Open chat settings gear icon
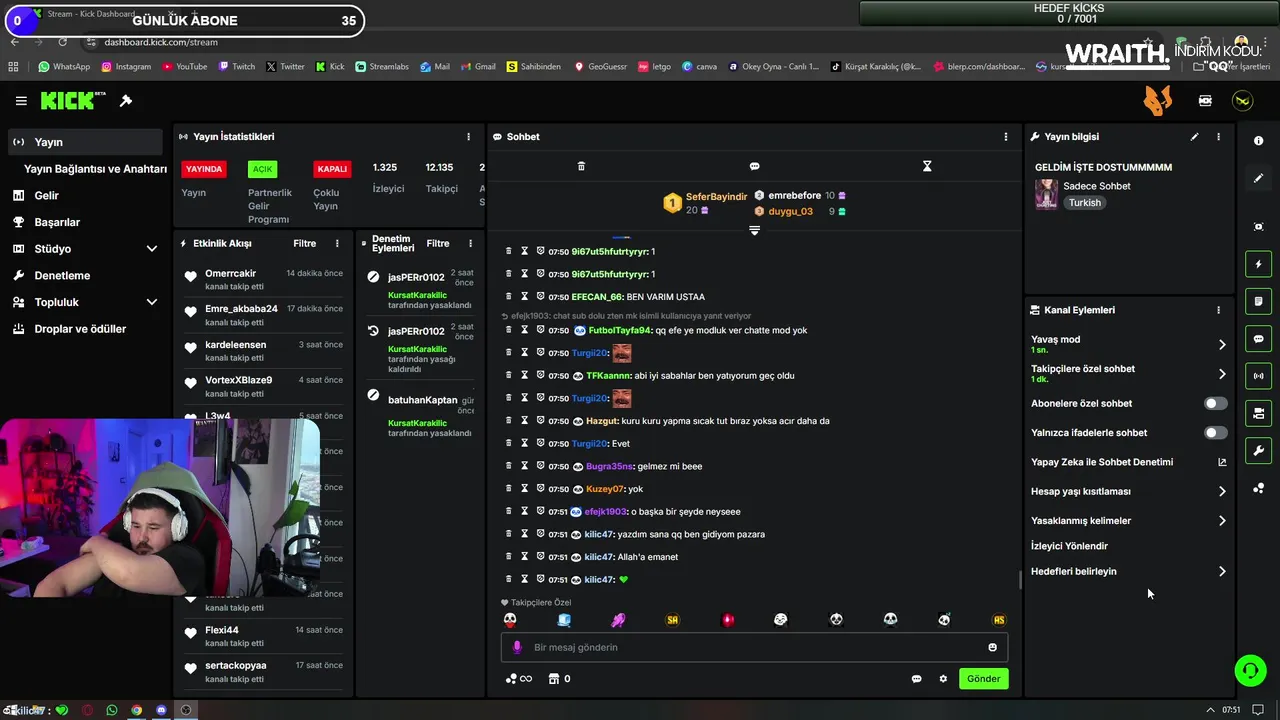 click(943, 679)
